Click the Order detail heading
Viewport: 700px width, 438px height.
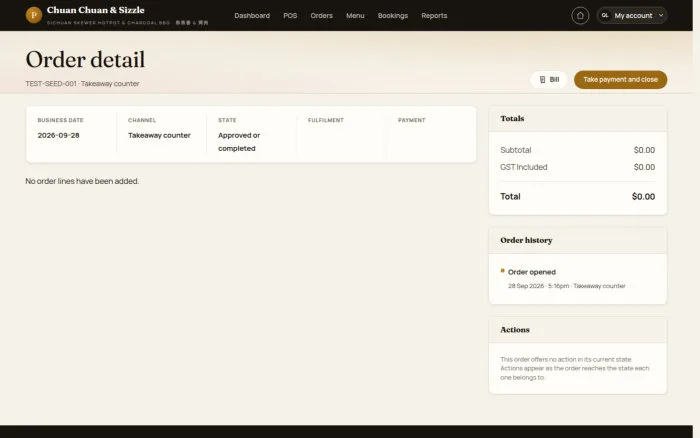coord(85,60)
